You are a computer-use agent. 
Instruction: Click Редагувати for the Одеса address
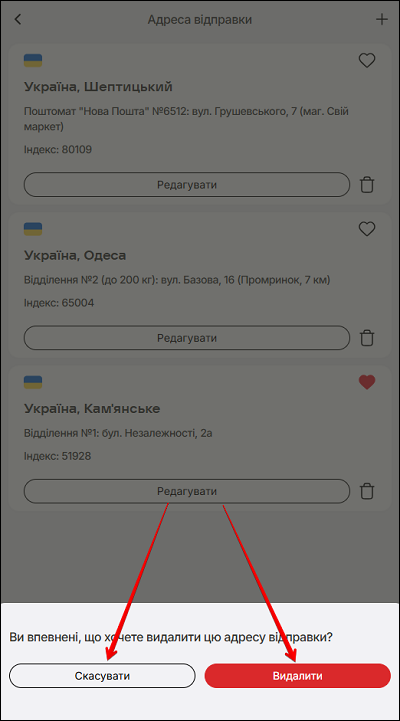point(187,338)
